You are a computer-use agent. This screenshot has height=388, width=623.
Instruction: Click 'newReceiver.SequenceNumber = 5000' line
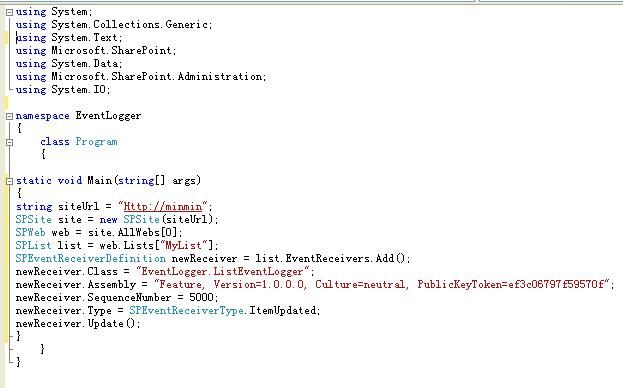coord(117,297)
